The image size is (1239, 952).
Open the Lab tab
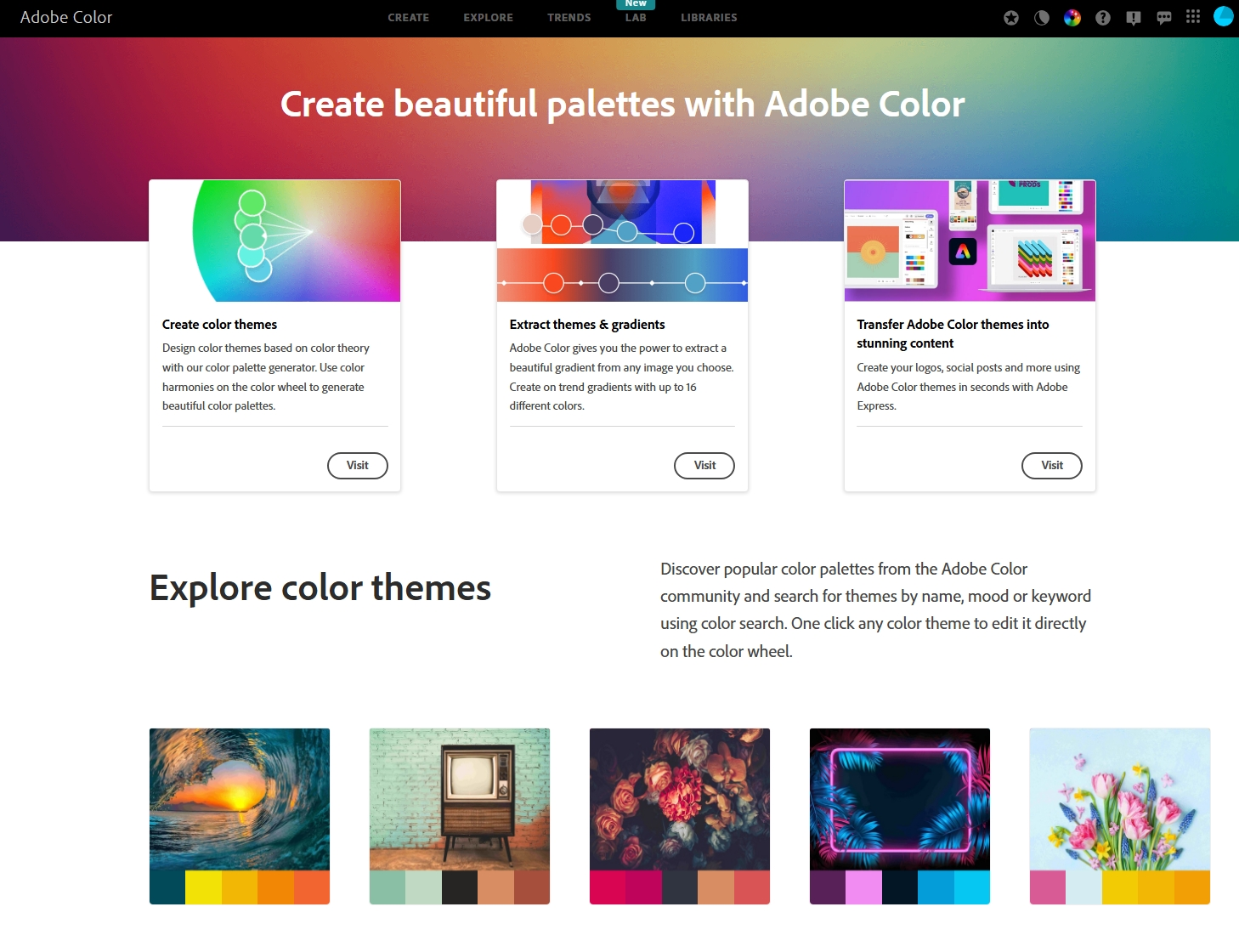[x=636, y=18]
